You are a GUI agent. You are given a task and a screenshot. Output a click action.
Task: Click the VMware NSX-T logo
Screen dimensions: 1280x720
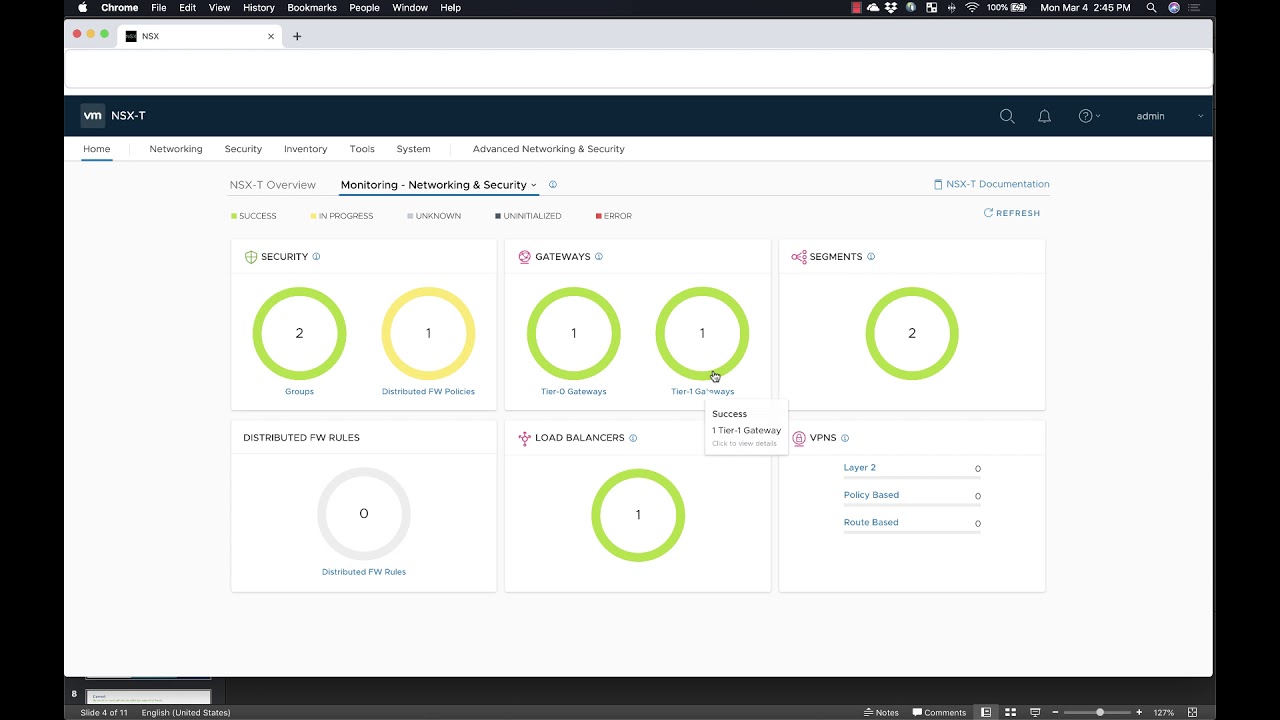coord(93,116)
